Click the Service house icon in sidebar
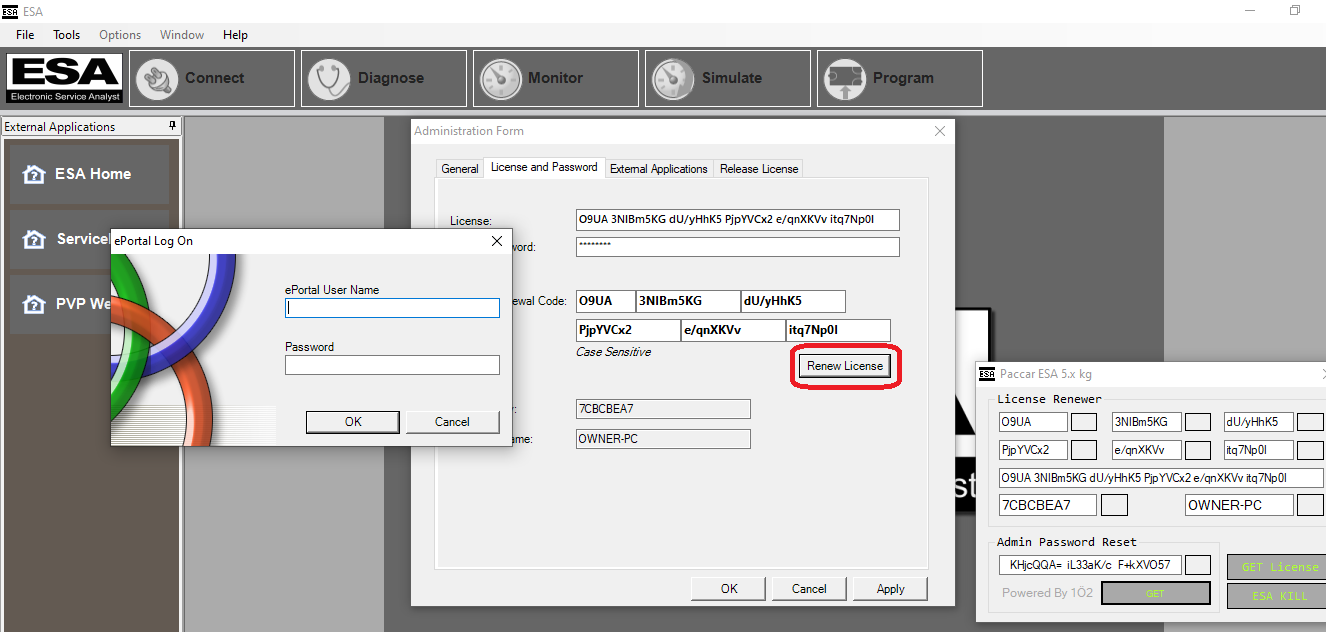 click(34, 239)
